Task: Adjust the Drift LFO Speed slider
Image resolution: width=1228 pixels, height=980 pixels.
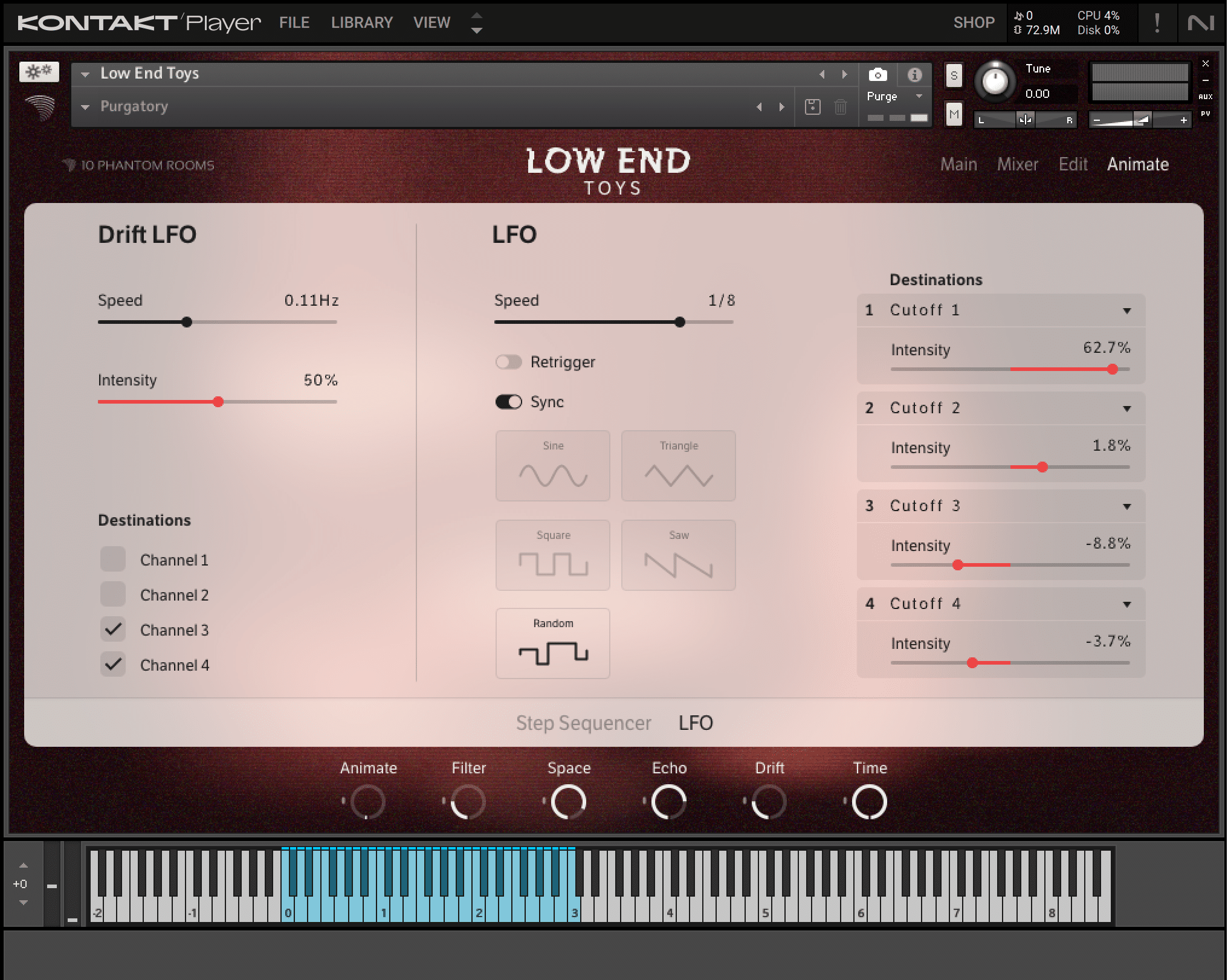Action: [218, 322]
